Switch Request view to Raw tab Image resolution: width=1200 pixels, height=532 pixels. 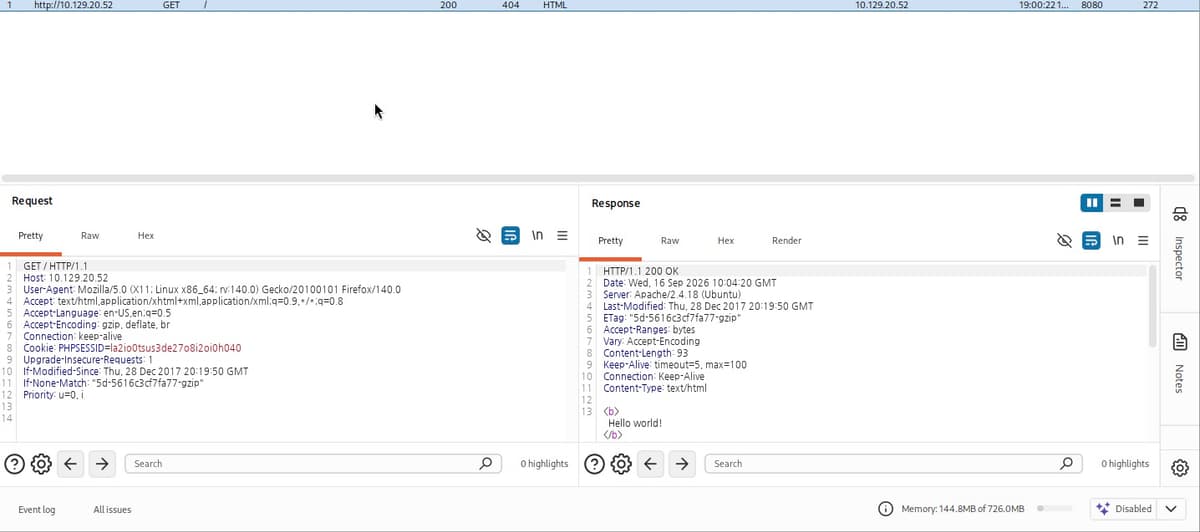[x=90, y=236]
